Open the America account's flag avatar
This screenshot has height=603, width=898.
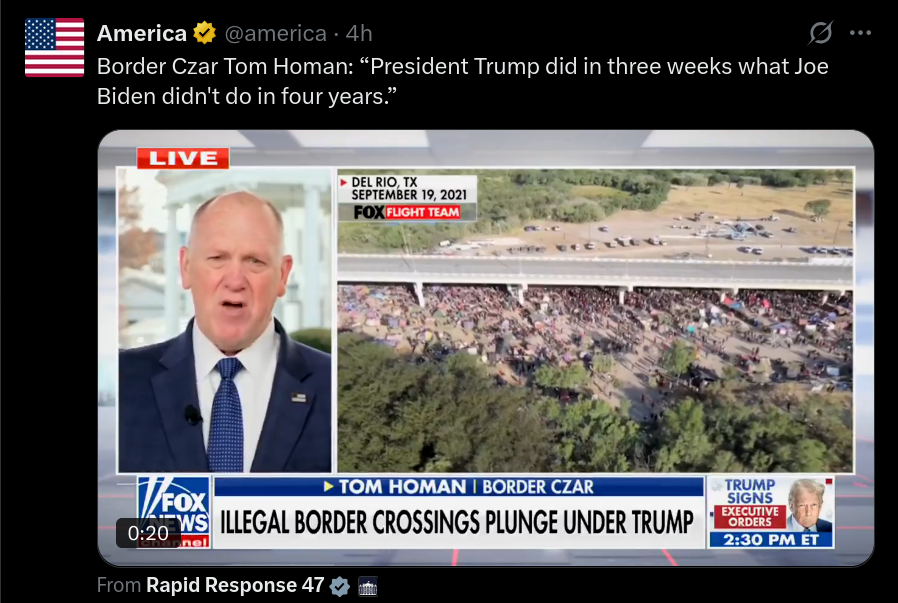click(x=54, y=48)
